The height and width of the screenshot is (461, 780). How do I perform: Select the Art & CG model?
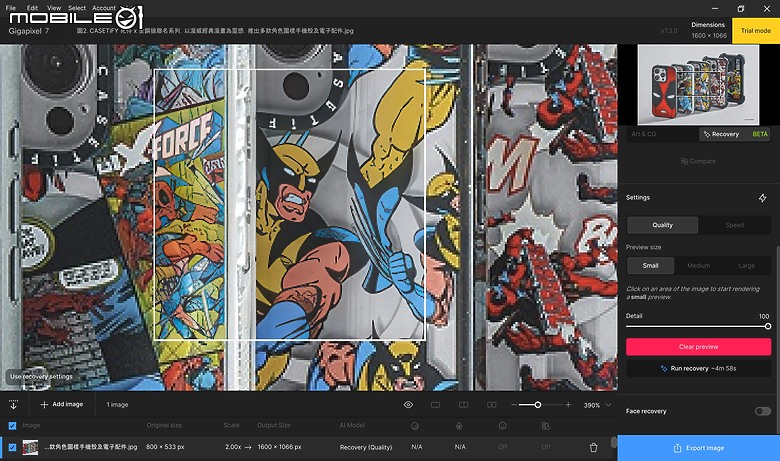(644, 134)
